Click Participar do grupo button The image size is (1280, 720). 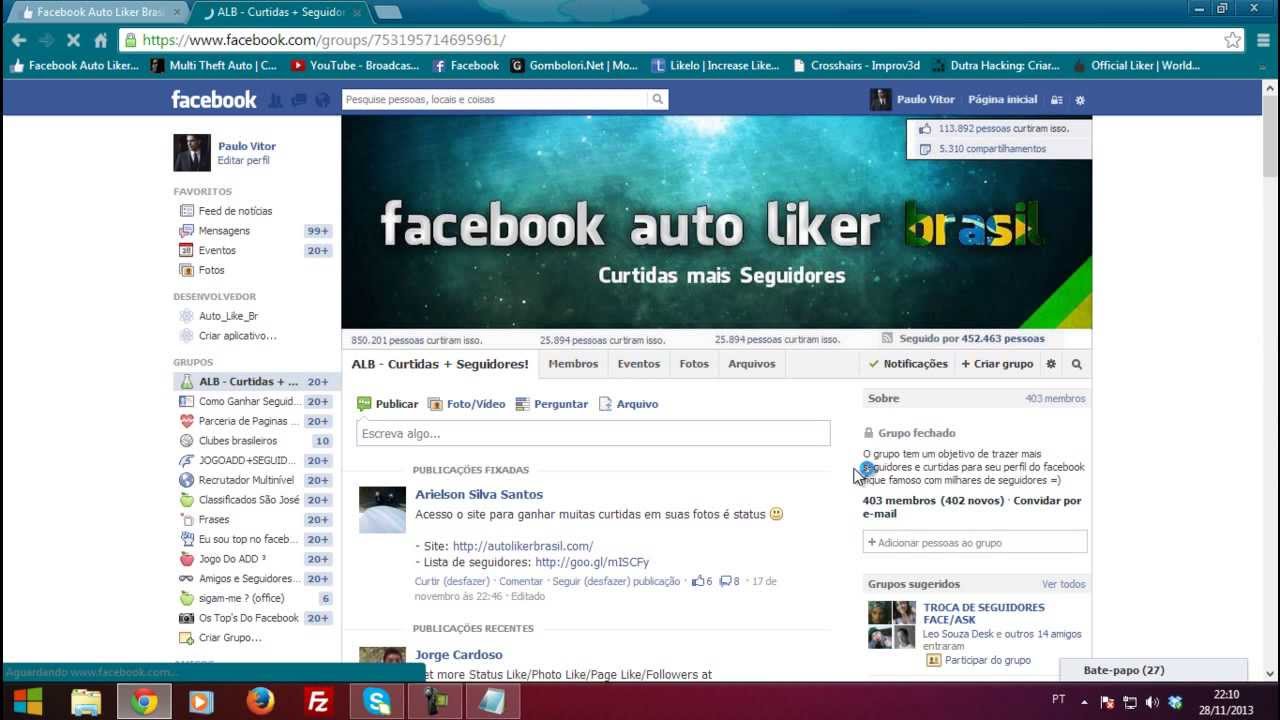(978, 660)
